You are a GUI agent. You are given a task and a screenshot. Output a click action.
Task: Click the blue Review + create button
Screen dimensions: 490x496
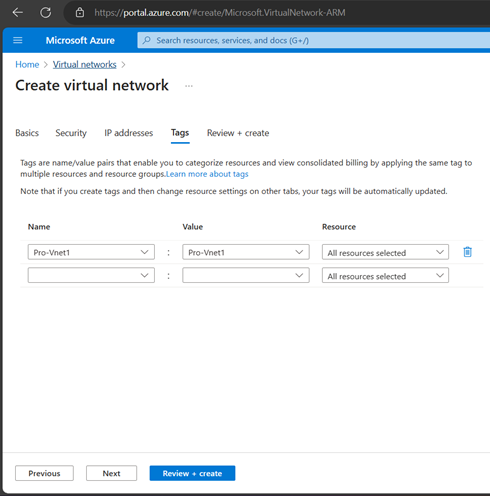click(x=192, y=473)
